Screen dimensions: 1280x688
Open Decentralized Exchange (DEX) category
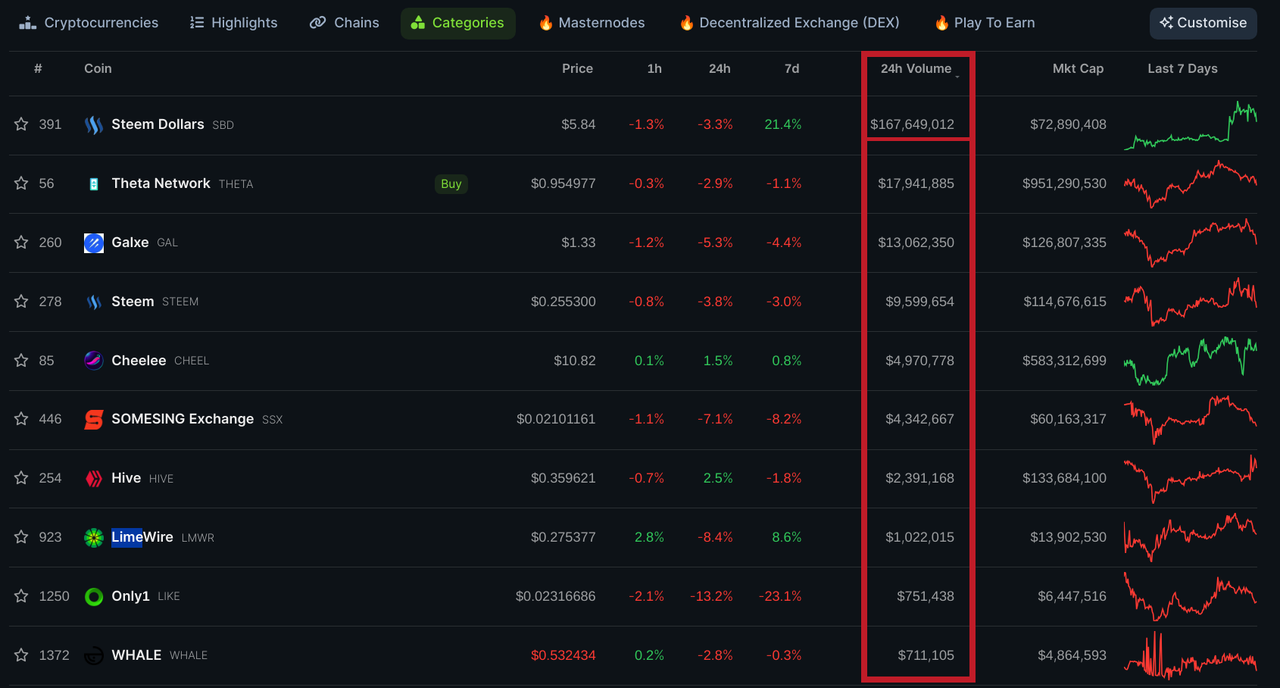(x=789, y=23)
